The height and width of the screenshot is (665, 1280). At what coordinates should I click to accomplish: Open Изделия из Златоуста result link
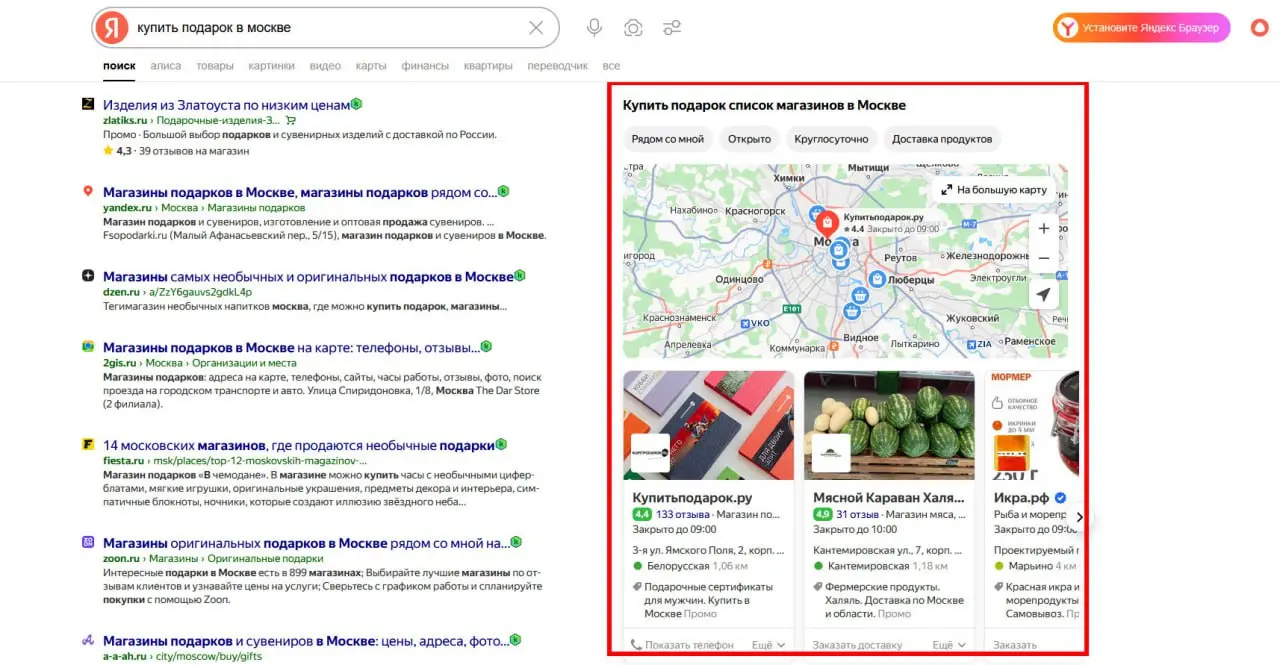pos(226,104)
